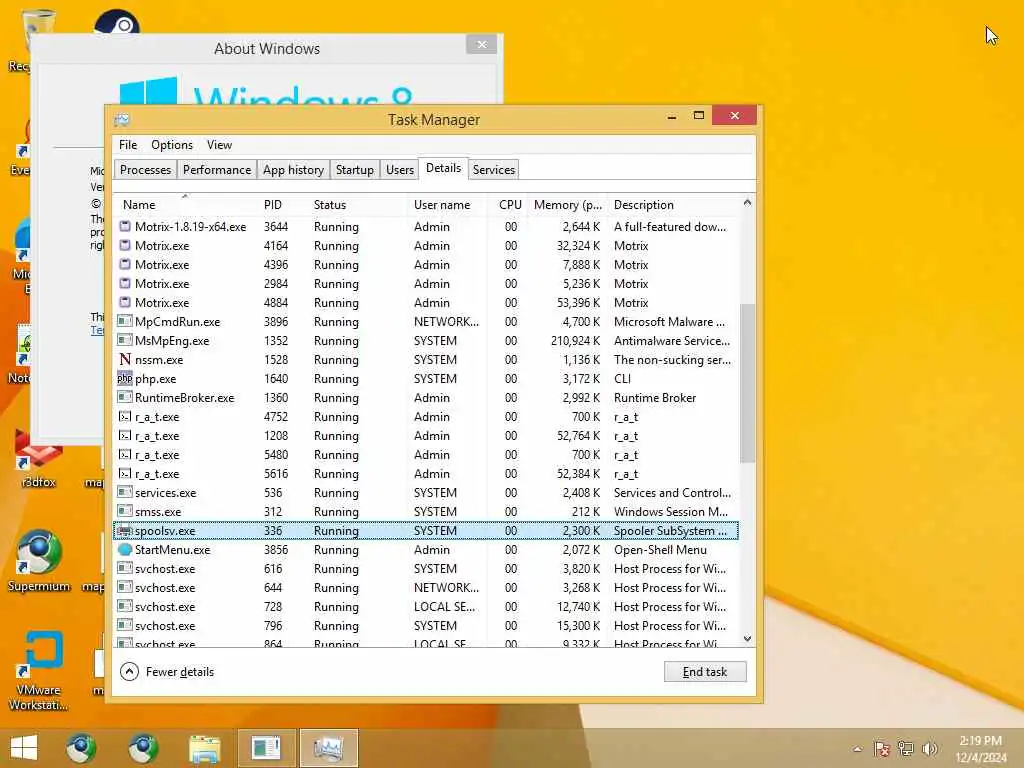1024x768 pixels.
Task: Sort by the Name column header
Action: point(185,204)
